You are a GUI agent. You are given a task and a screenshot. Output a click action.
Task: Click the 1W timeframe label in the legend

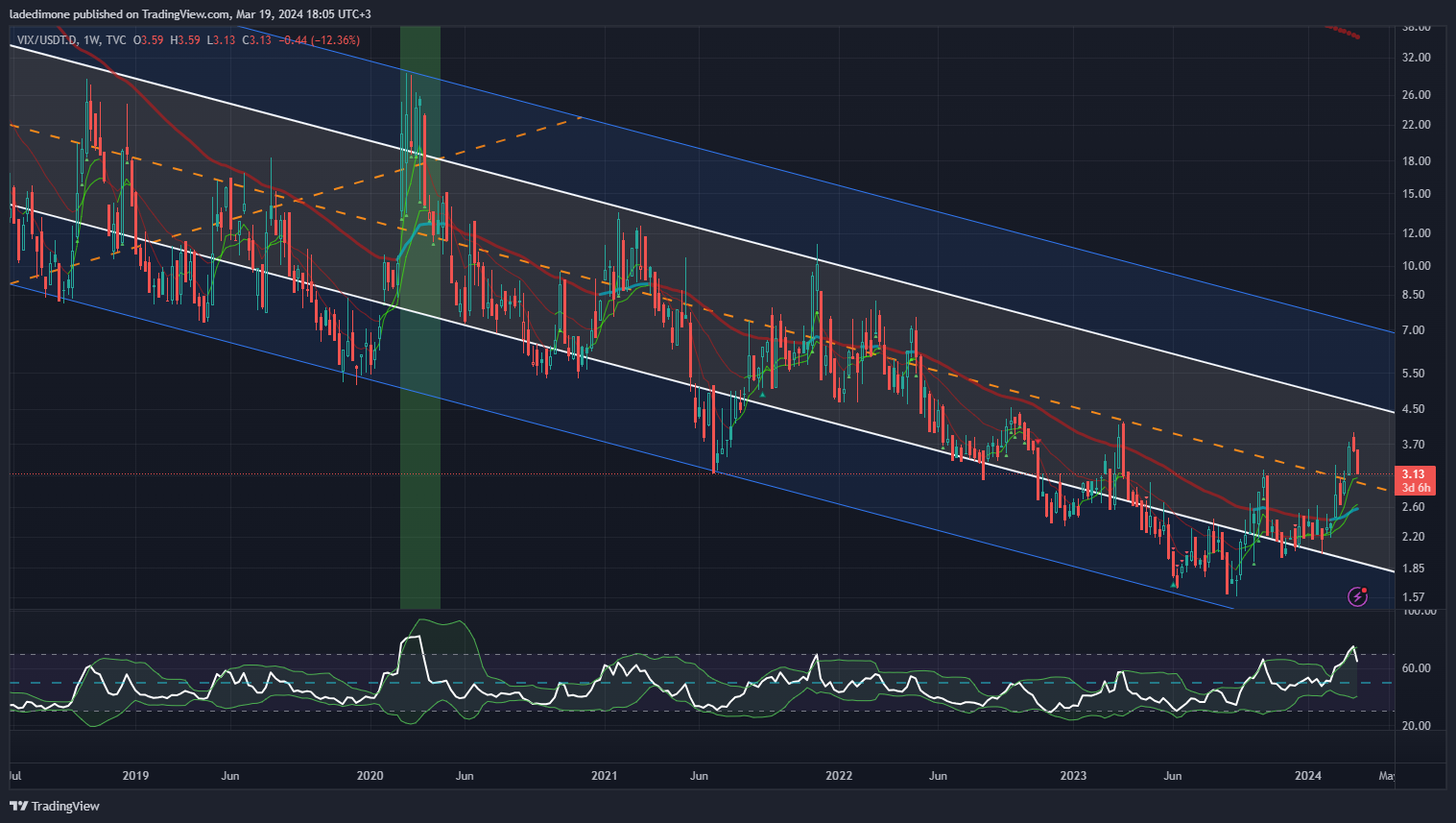click(92, 40)
